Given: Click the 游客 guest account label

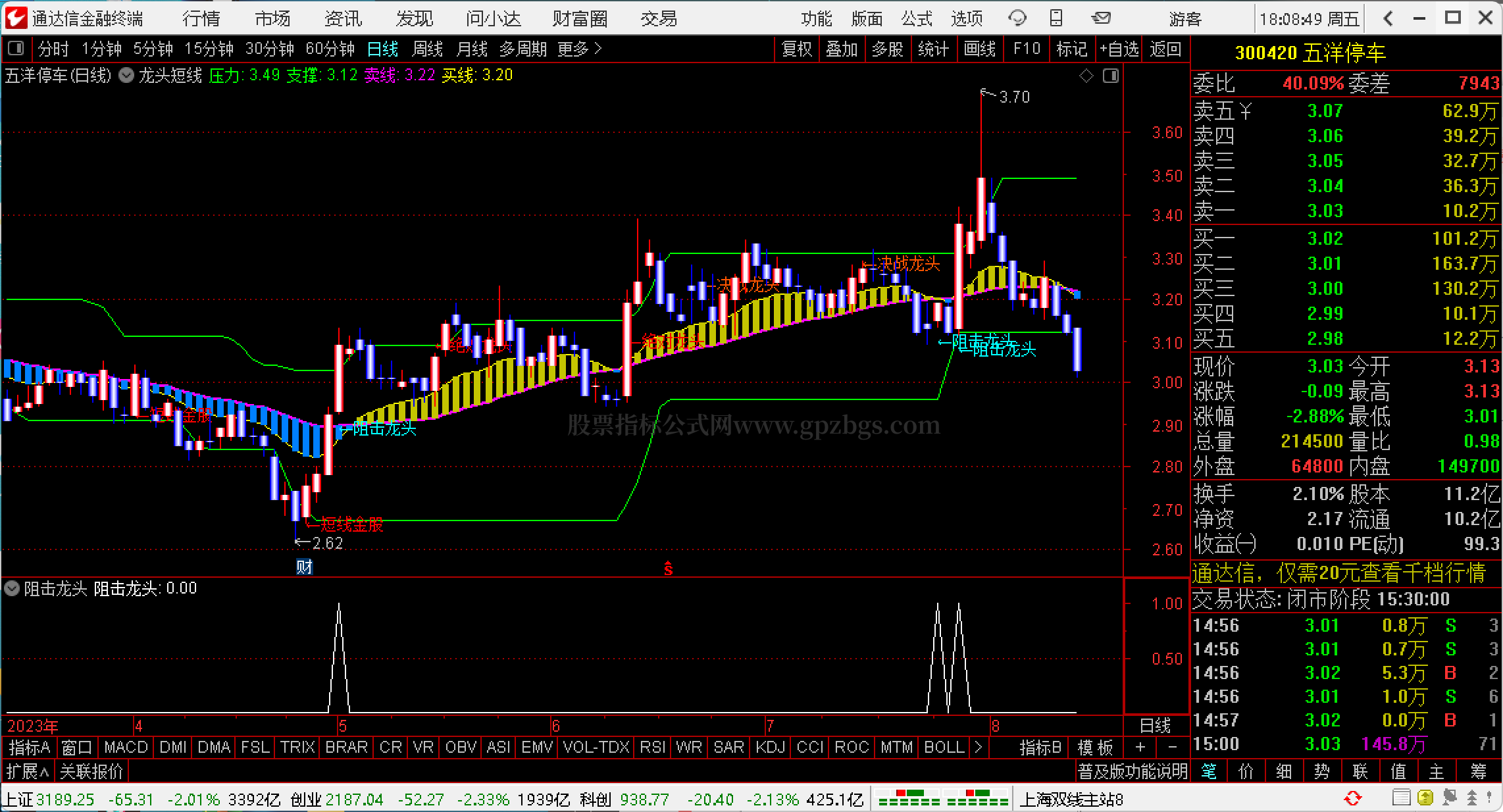Looking at the screenshot, I should 1185,18.
